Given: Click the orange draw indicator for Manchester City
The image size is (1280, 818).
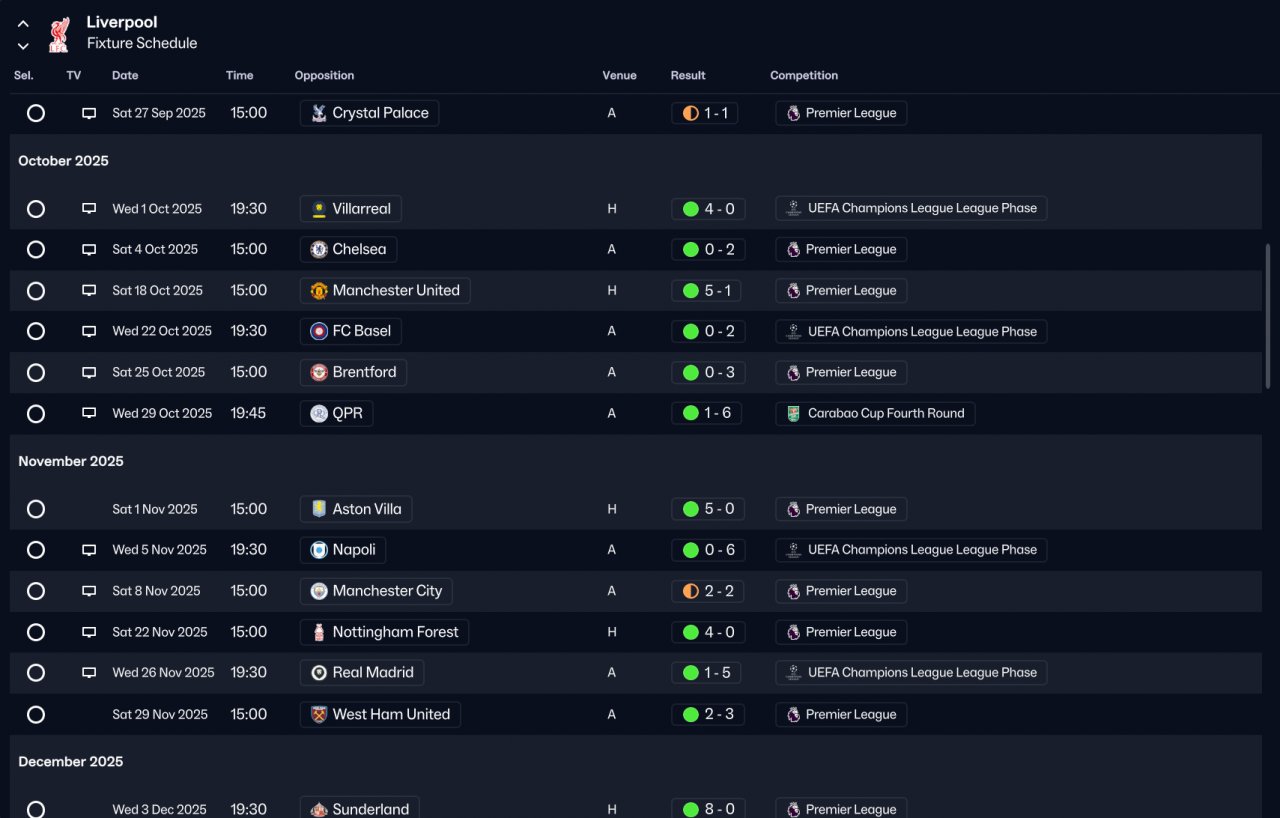Looking at the screenshot, I should [690, 592].
